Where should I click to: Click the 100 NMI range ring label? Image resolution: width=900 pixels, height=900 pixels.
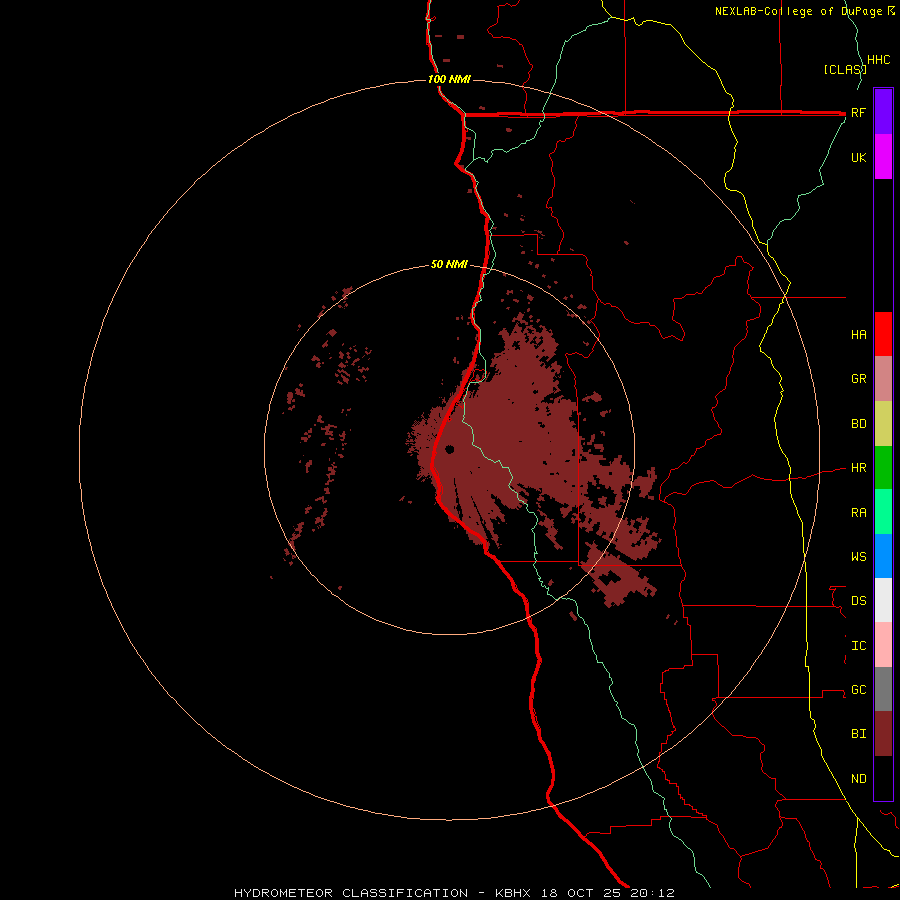[449, 79]
